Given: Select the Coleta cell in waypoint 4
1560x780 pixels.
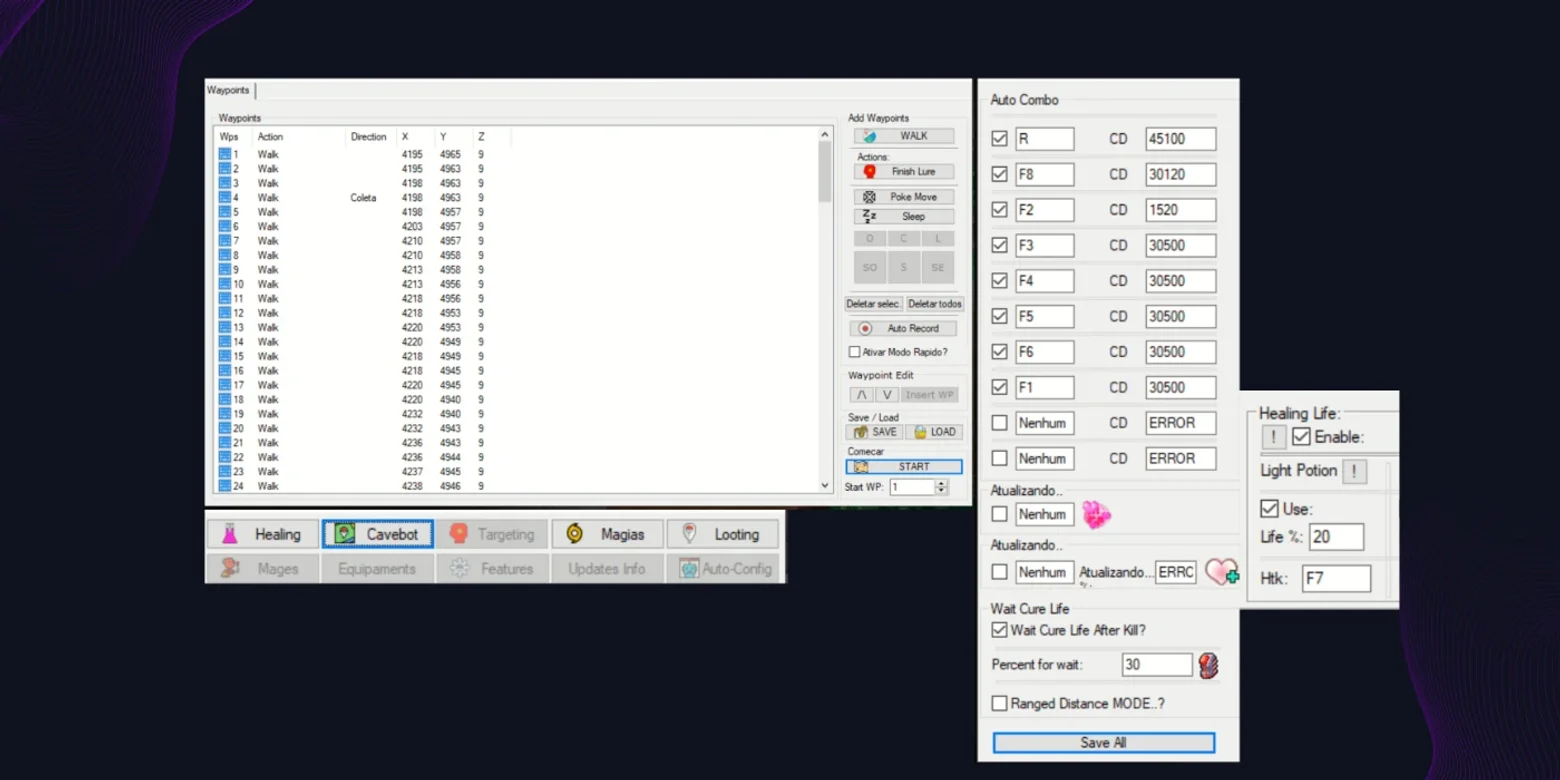Looking at the screenshot, I should (x=363, y=198).
